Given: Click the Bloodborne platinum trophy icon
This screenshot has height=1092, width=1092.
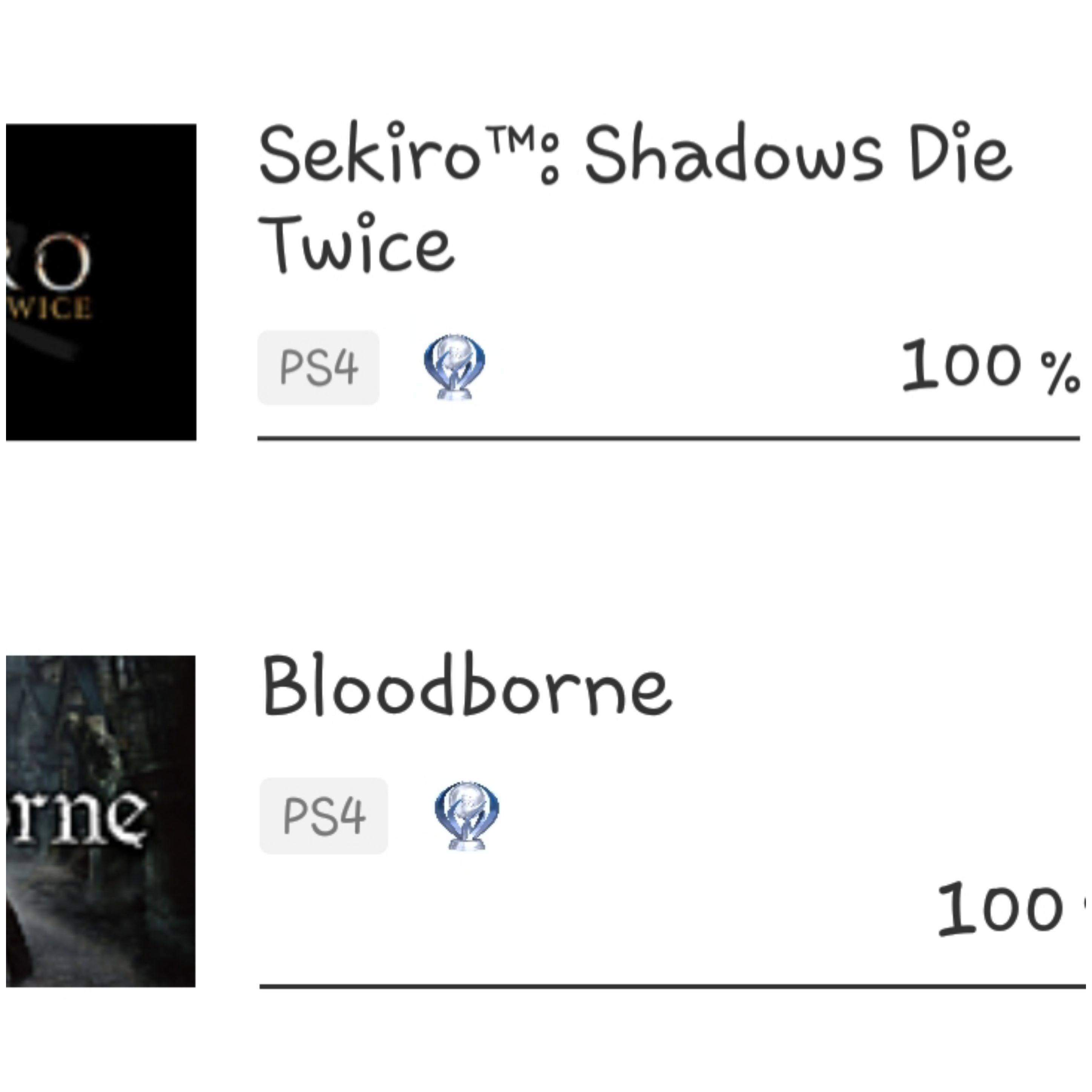Looking at the screenshot, I should [467, 815].
